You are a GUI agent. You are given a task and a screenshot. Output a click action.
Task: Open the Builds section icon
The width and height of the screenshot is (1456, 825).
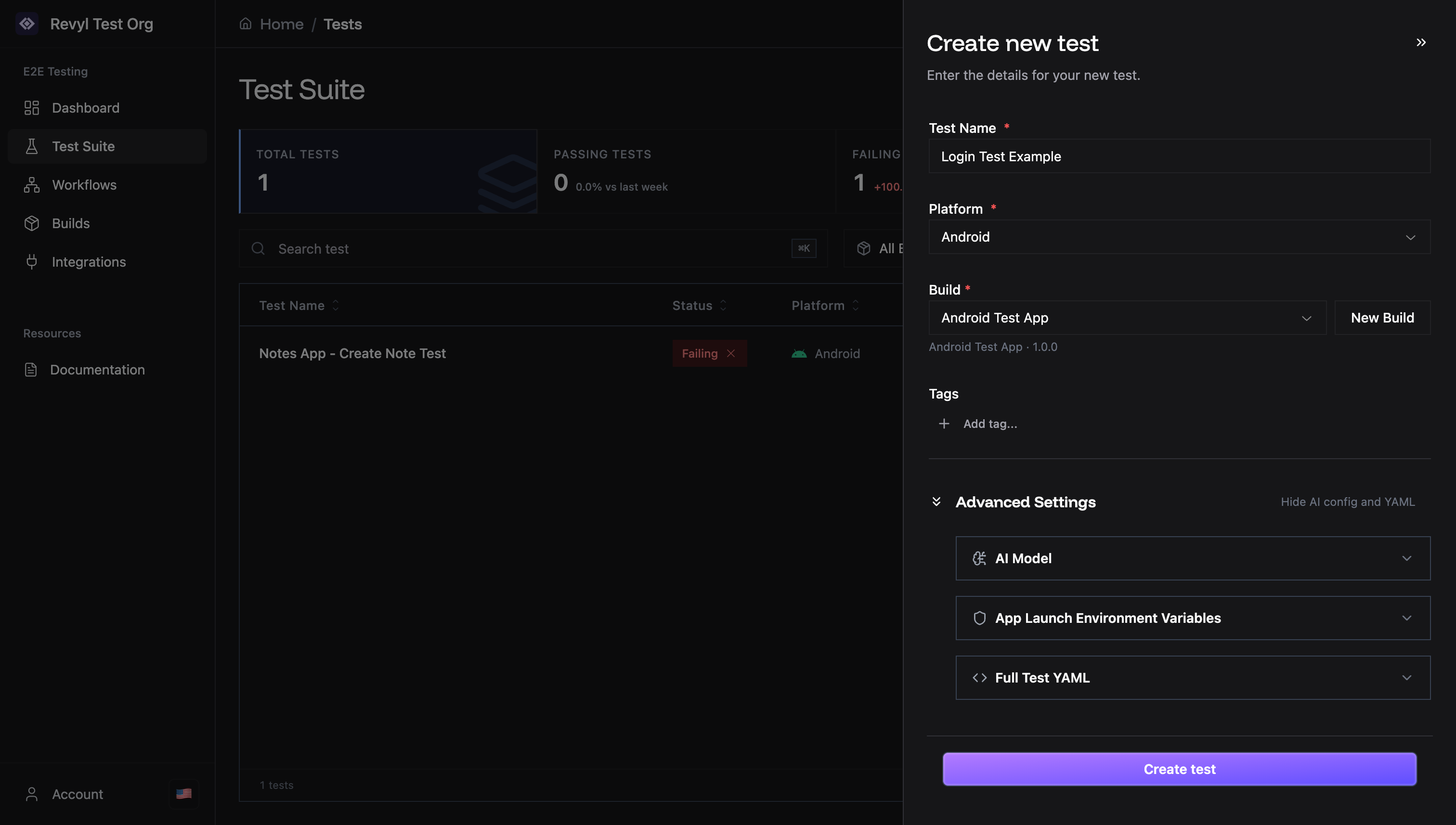(32, 223)
